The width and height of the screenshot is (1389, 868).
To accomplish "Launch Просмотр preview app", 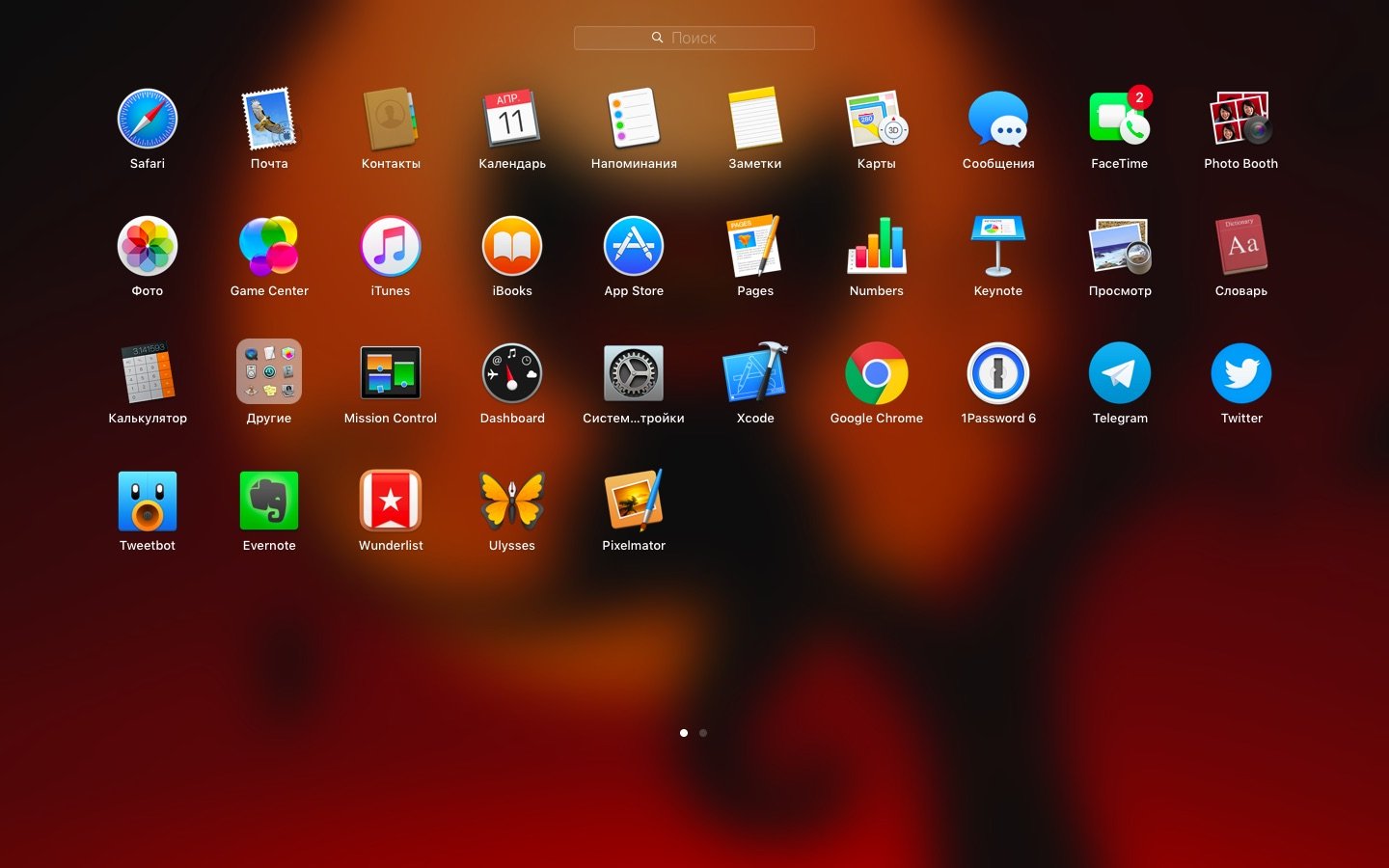I will click(1120, 247).
